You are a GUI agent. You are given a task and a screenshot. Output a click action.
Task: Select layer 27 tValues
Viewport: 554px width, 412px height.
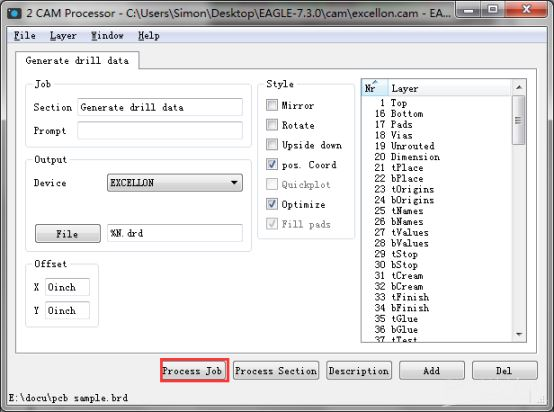[437, 232]
